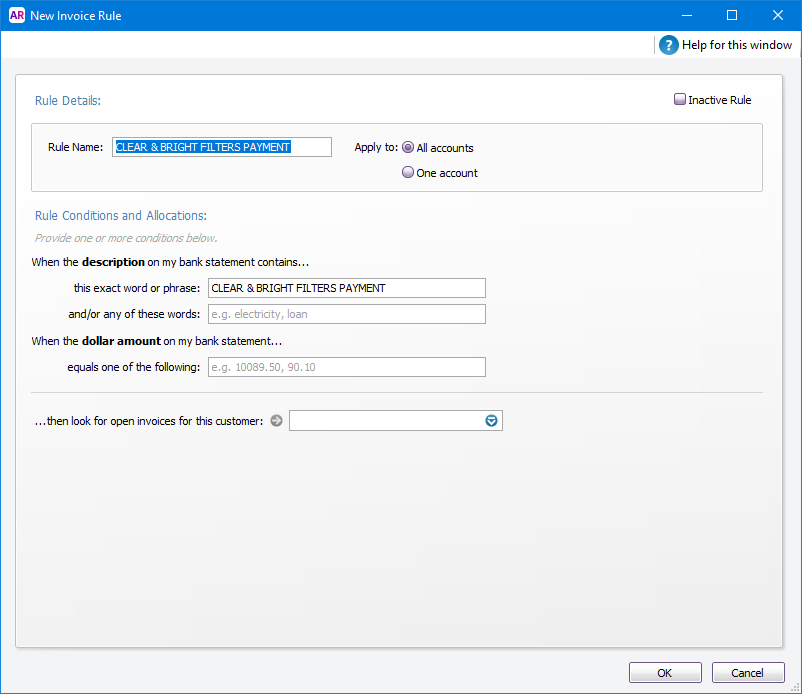Click the exact word or phrase field
This screenshot has height=694, width=802.
tap(347, 288)
